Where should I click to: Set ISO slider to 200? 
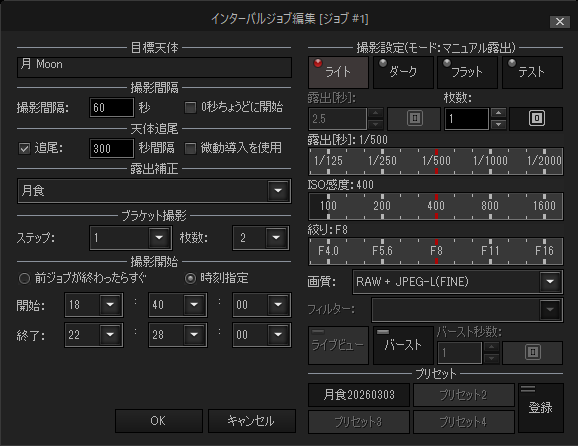point(382,206)
